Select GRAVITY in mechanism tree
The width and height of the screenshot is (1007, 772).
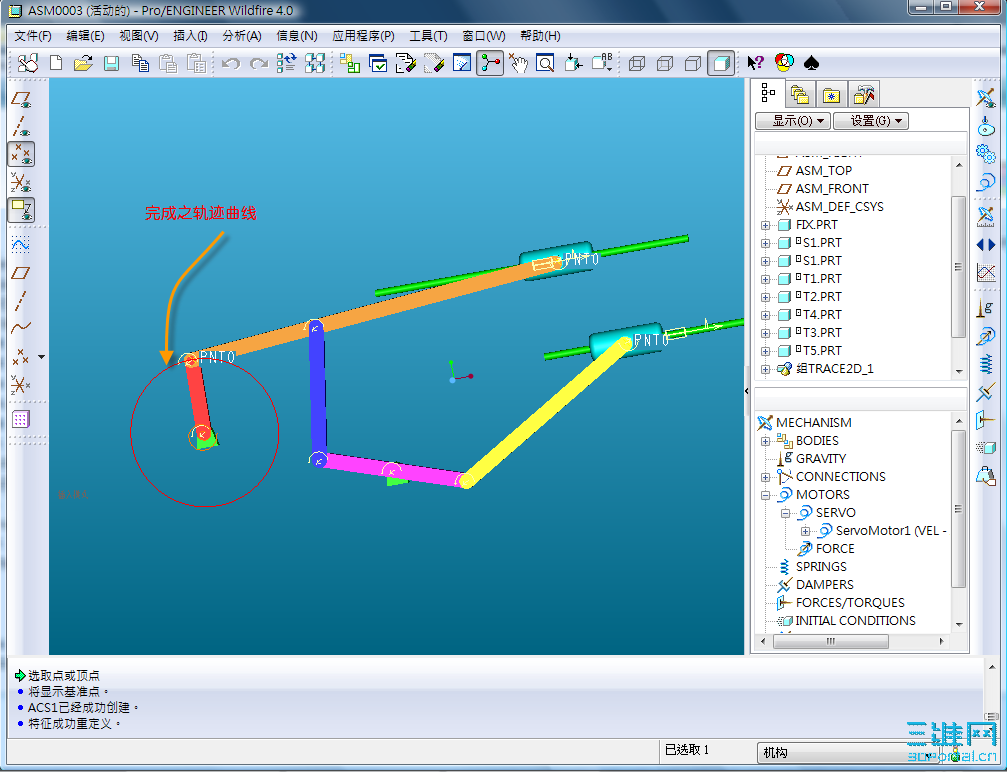pyautogui.click(x=821, y=459)
